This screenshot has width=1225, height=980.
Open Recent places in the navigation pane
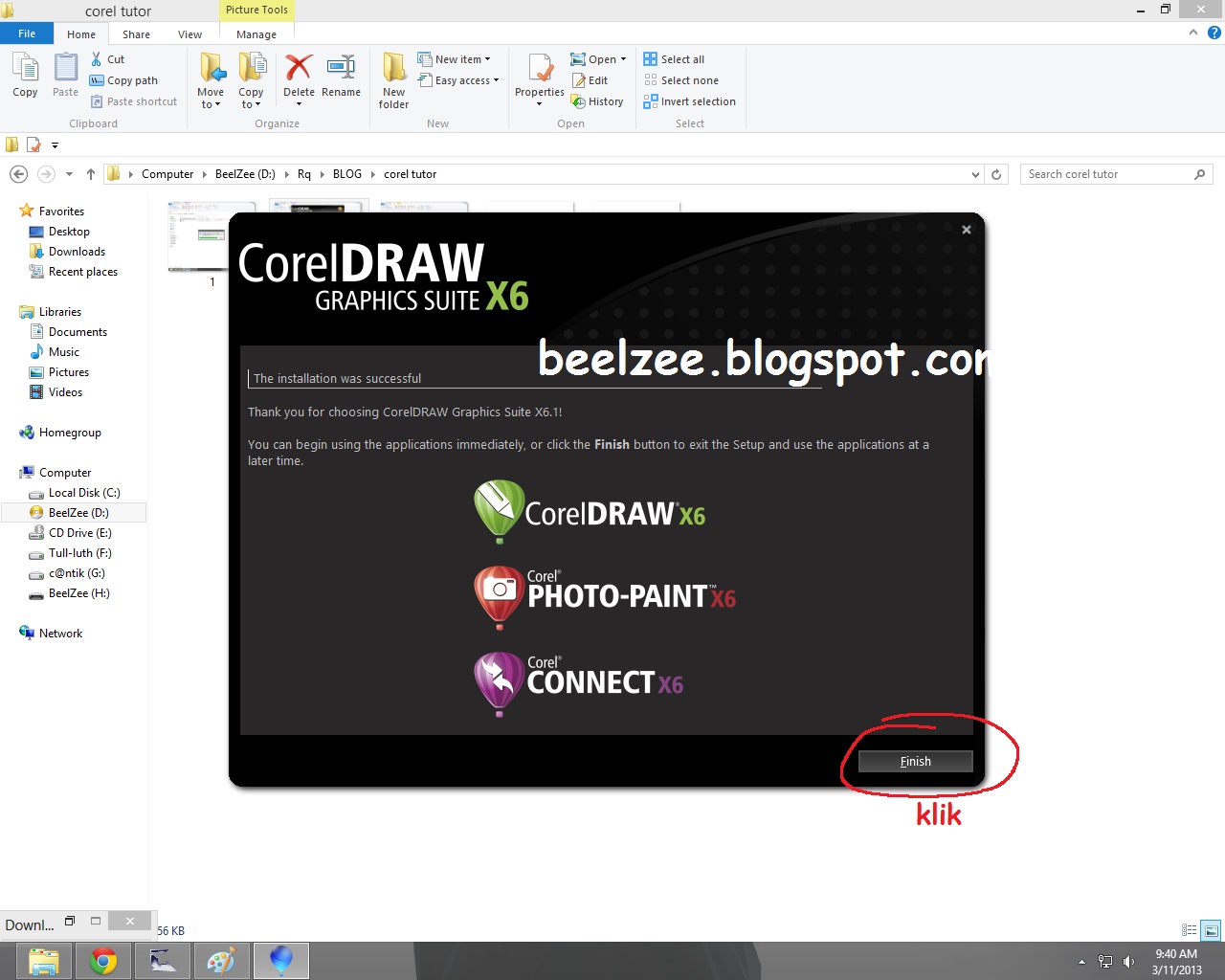83,272
